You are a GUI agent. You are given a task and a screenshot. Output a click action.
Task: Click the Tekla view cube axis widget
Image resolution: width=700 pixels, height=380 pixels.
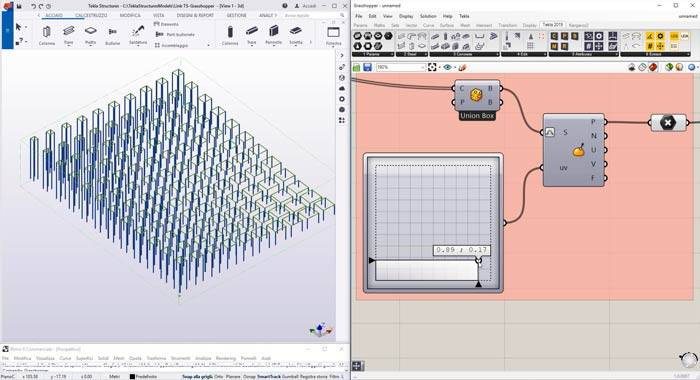click(x=321, y=330)
